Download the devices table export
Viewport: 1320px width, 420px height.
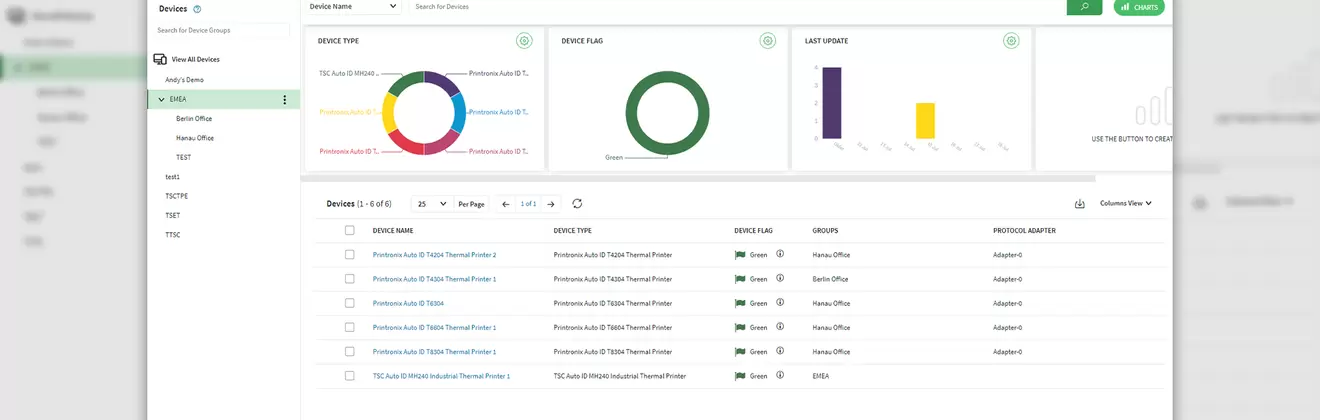click(1080, 204)
